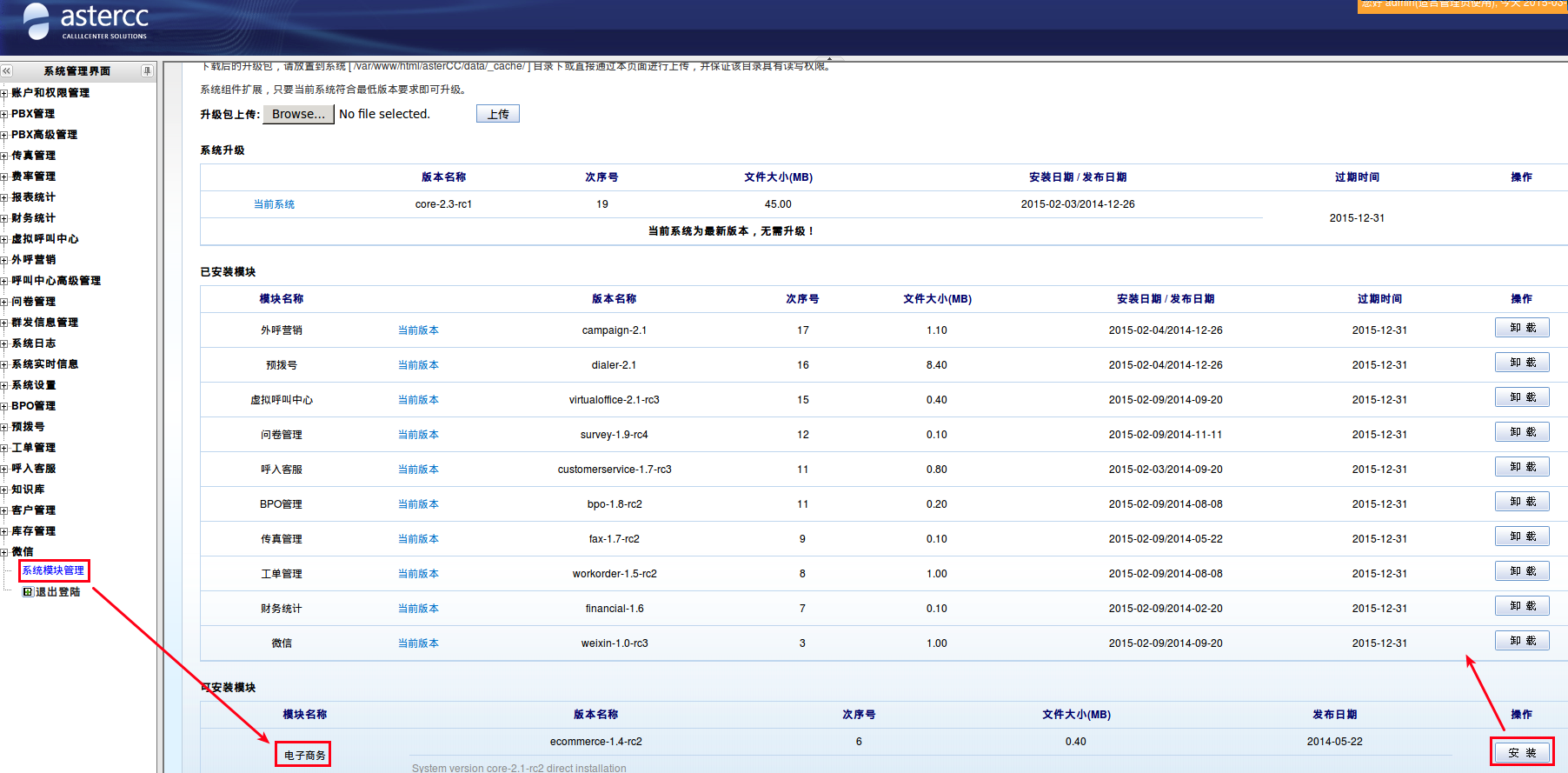Open the 呼叫中心高级管理 menu item

pos(56,281)
